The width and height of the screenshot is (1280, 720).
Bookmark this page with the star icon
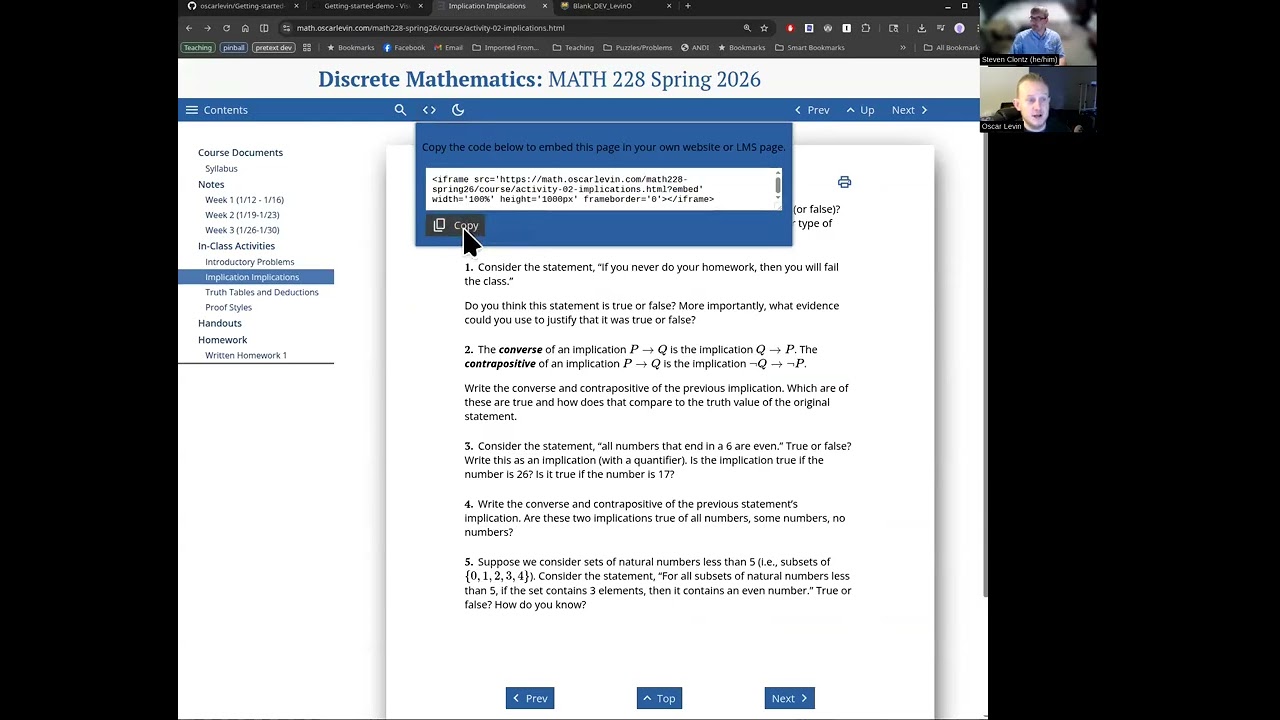click(764, 28)
